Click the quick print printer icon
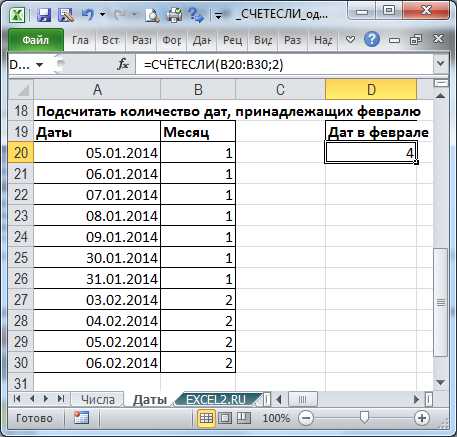The height and width of the screenshot is (437, 457). click(x=174, y=15)
